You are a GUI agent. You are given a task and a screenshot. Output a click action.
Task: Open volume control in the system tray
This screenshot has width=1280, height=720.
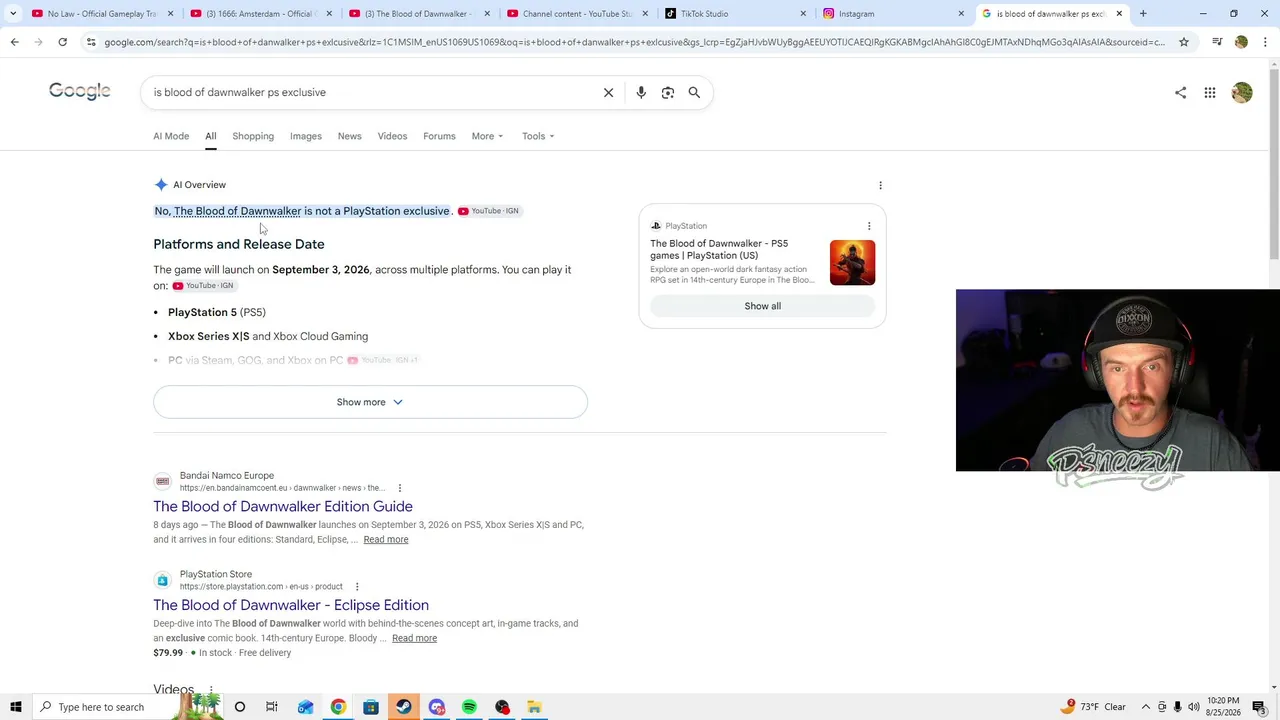[1194, 707]
